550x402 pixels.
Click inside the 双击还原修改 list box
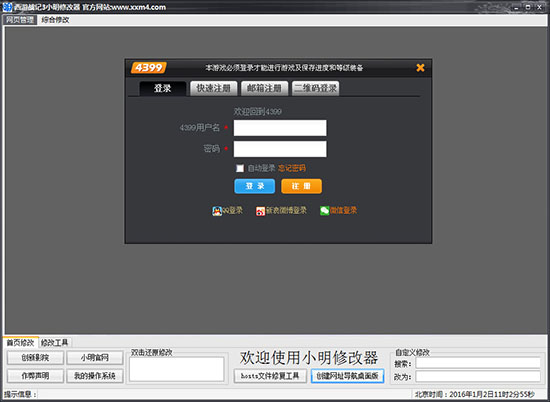[x=176, y=369]
